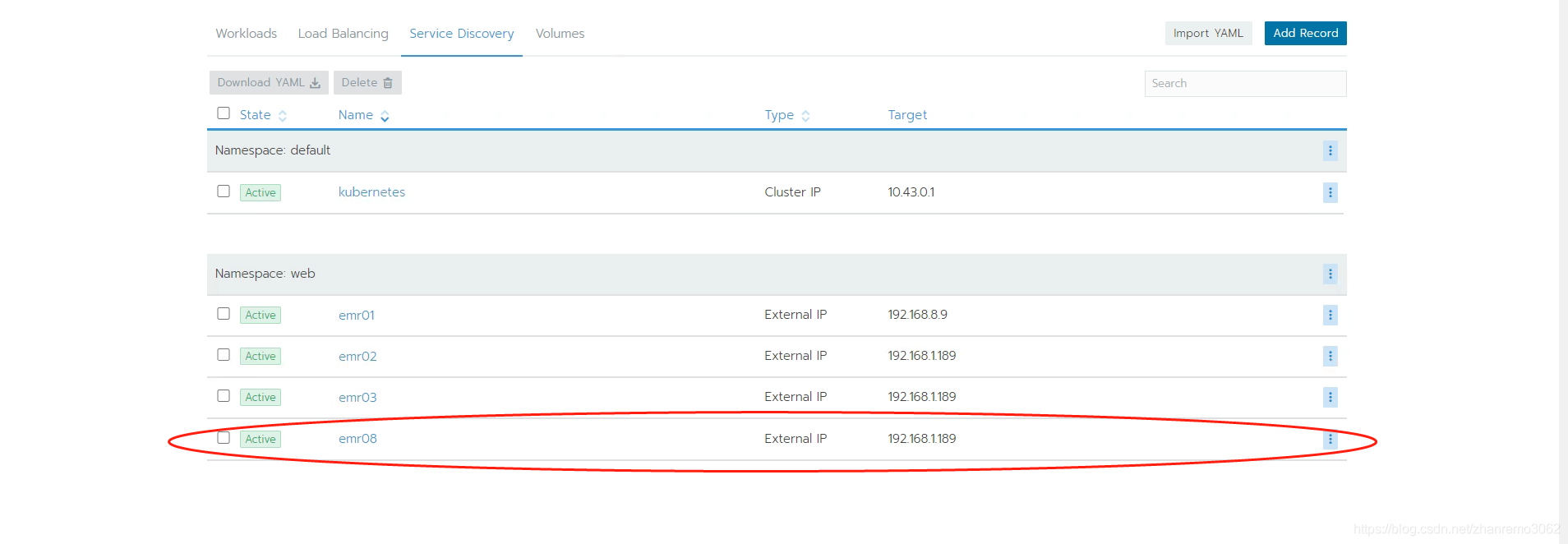Screen dimensions: 1568x544
Task: Open action menu for emr01 row
Action: 1330,315
